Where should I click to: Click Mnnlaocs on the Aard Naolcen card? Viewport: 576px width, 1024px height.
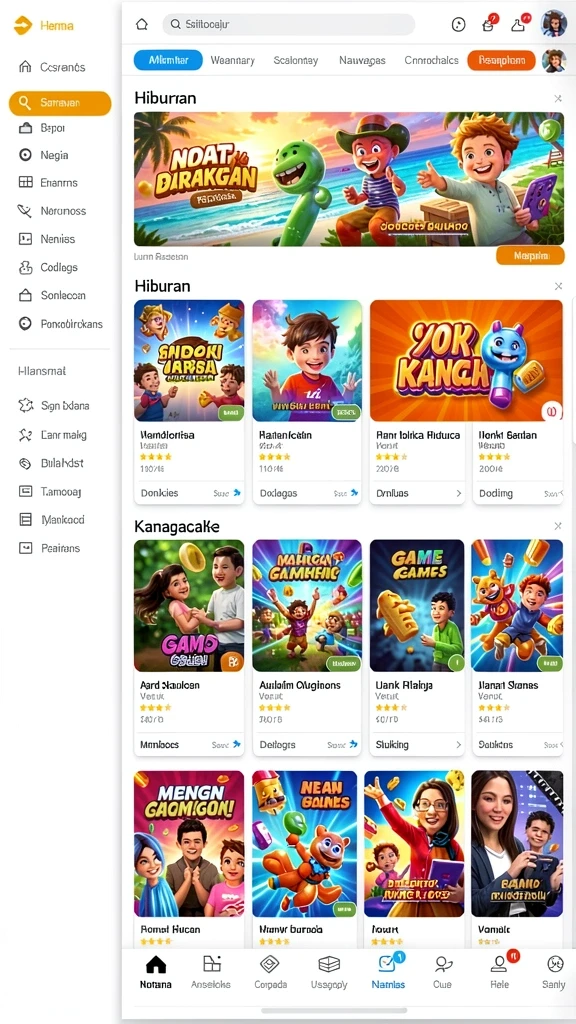pyautogui.click(x=159, y=744)
